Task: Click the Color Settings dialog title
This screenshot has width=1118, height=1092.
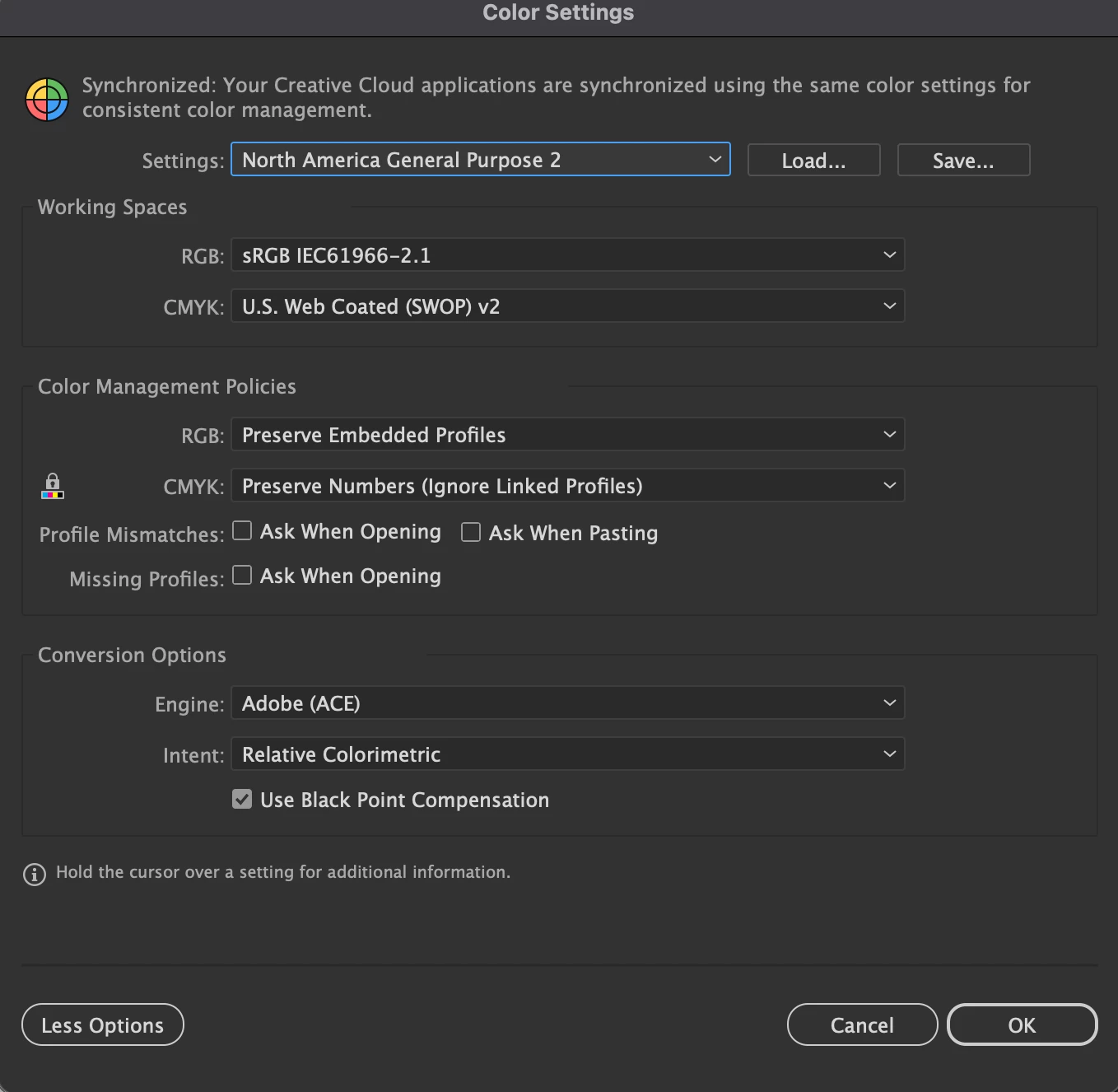Action: click(x=558, y=12)
